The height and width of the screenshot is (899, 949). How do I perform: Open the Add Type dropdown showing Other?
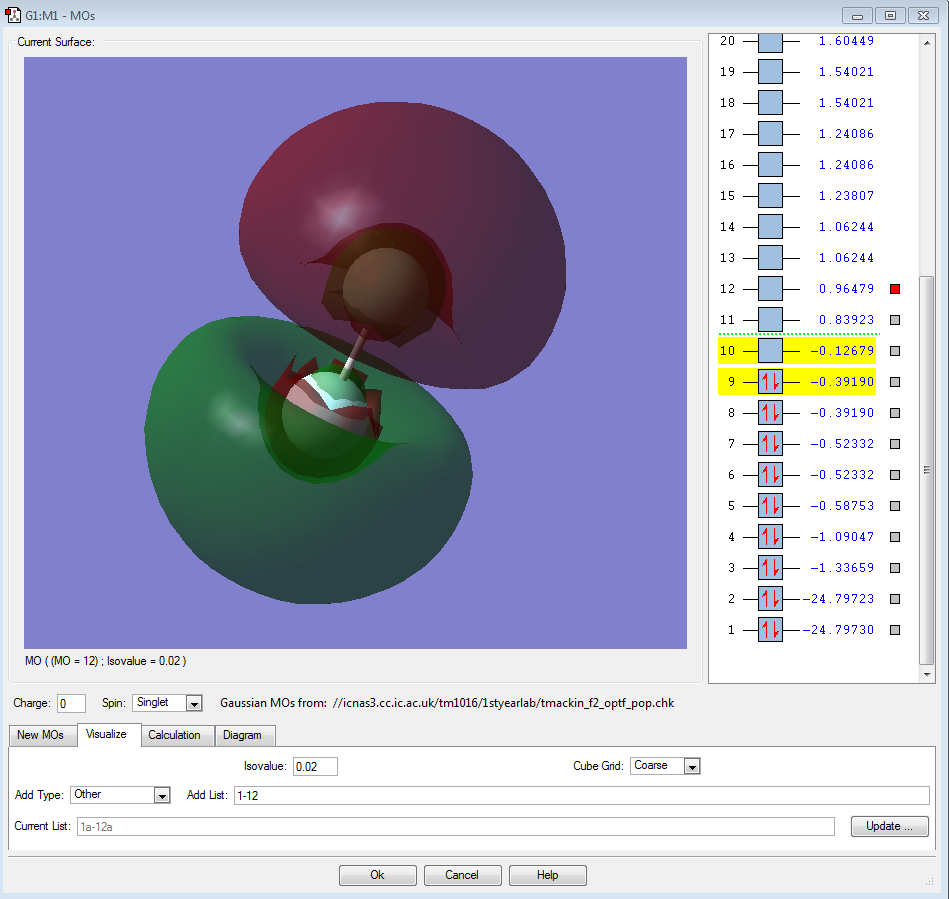click(162, 795)
